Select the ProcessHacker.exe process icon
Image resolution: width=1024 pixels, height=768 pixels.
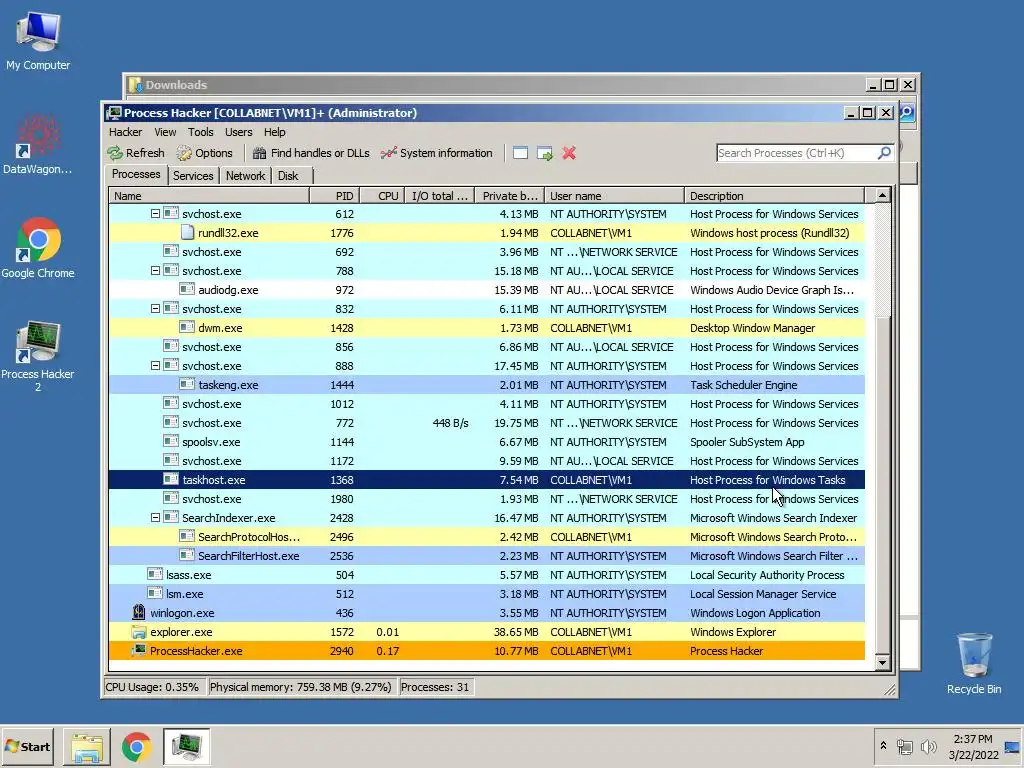138,650
